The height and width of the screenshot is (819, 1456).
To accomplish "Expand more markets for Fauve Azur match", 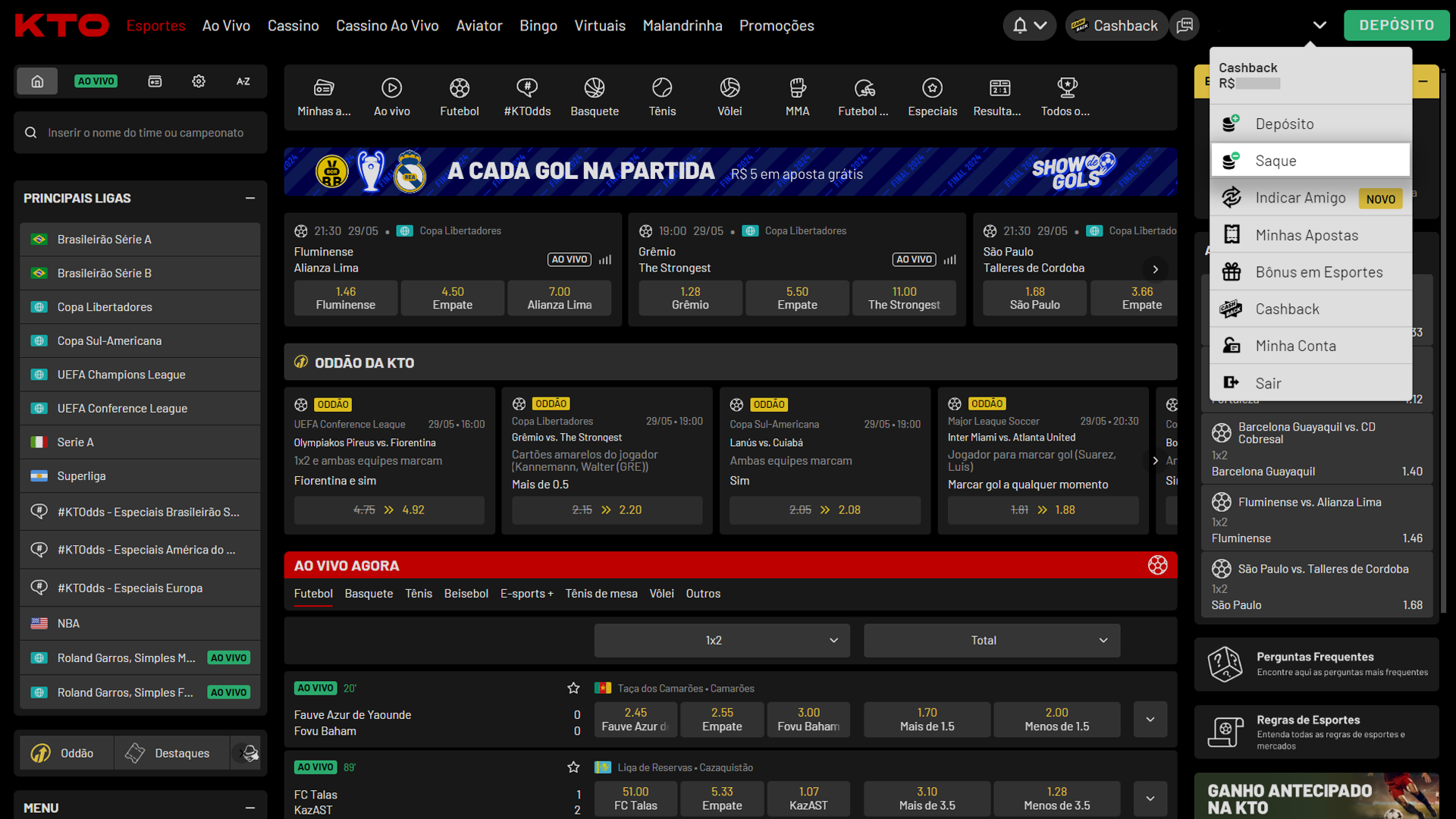I will pyautogui.click(x=1150, y=719).
